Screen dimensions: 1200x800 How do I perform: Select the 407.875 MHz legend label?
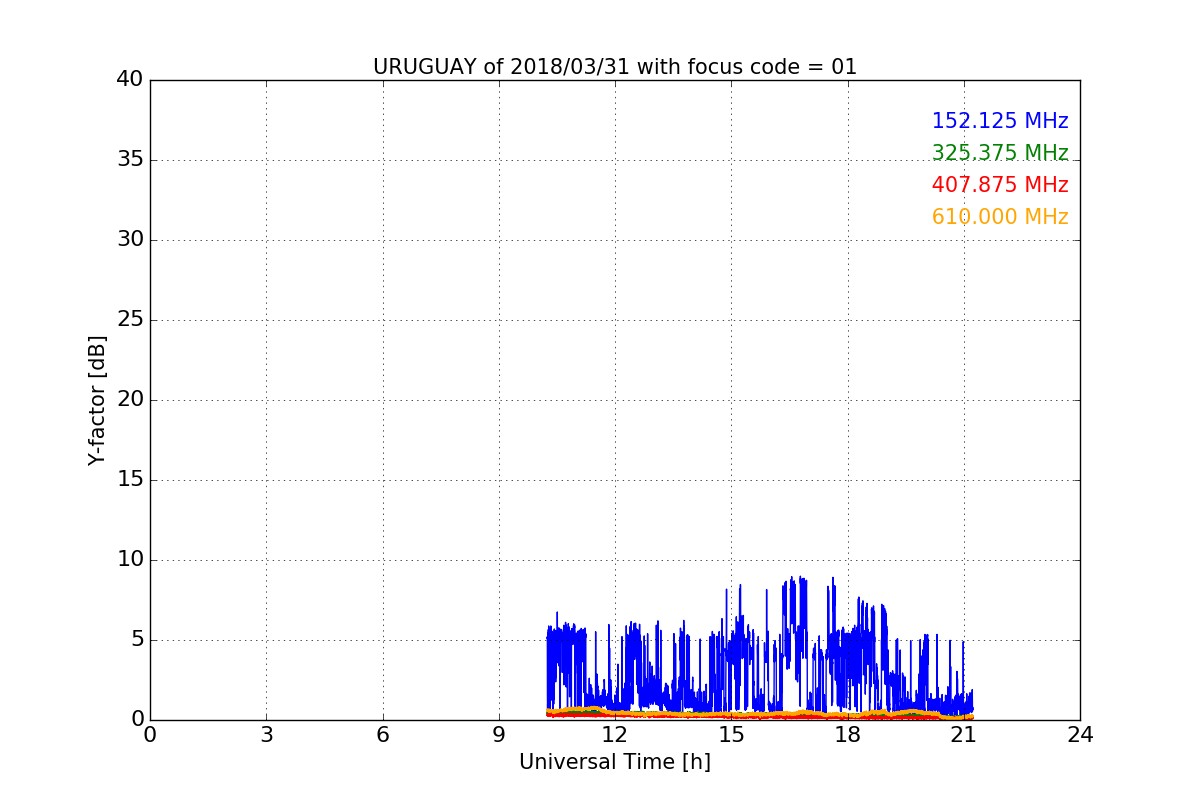pyautogui.click(x=1000, y=185)
